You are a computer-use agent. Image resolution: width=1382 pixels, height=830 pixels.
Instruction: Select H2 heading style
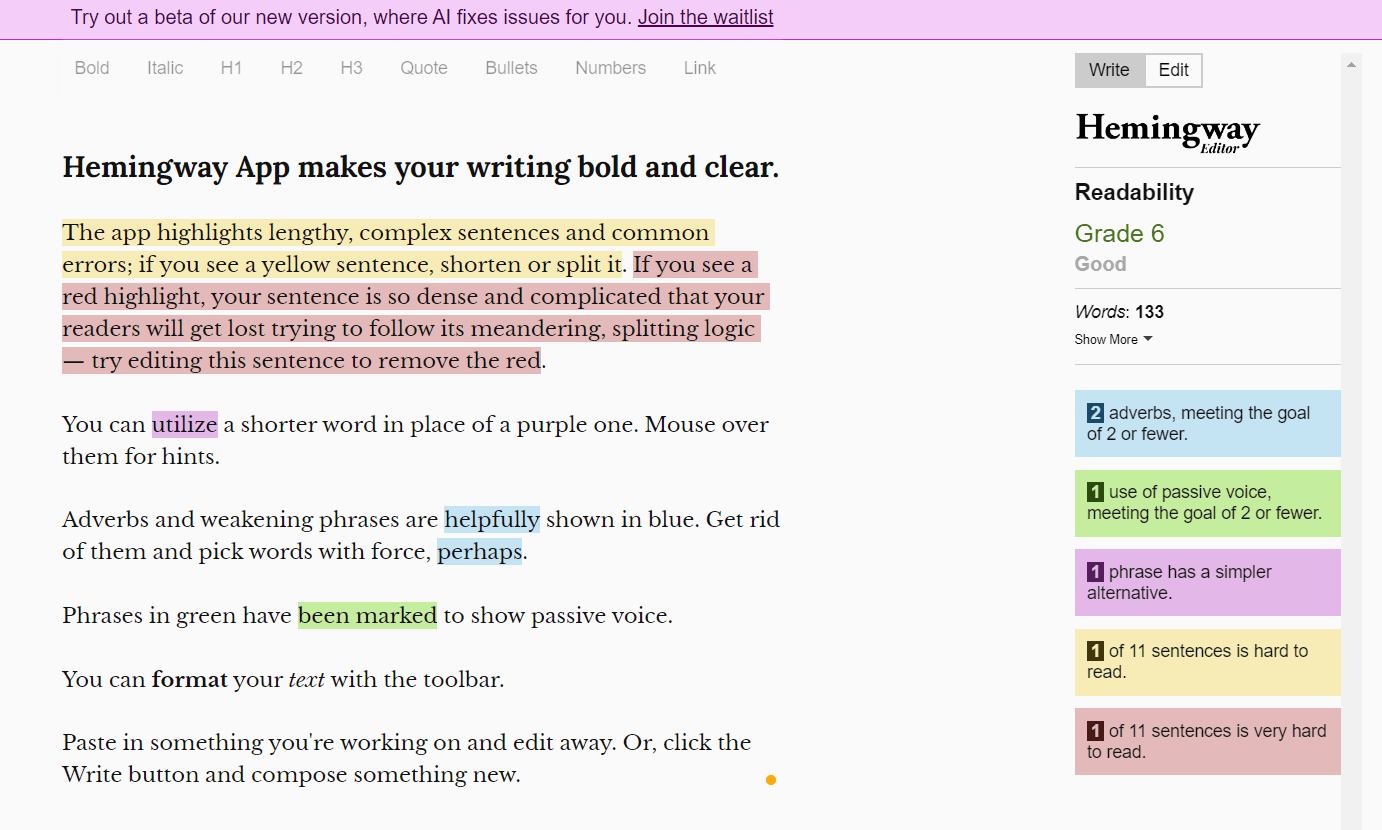291,68
